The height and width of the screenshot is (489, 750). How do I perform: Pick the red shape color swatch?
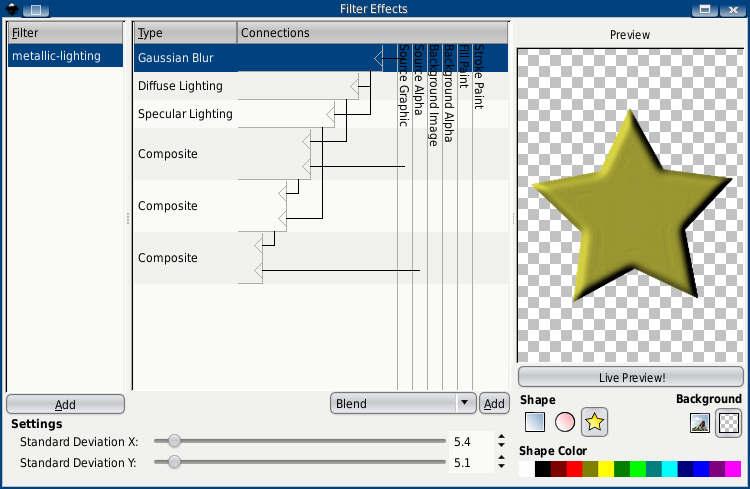tap(575, 469)
